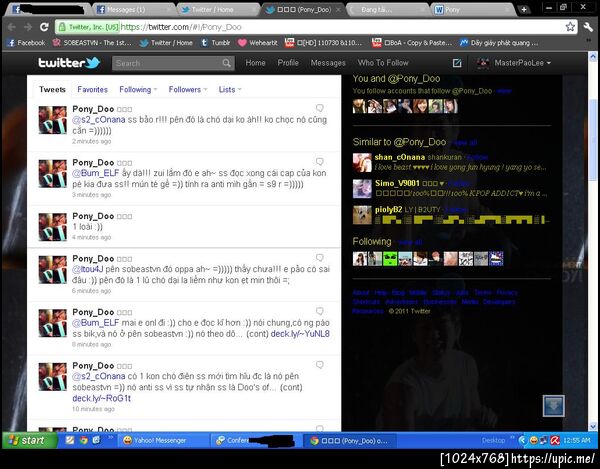
Task: Switch to the Pony browser tab
Action: click(474, 10)
